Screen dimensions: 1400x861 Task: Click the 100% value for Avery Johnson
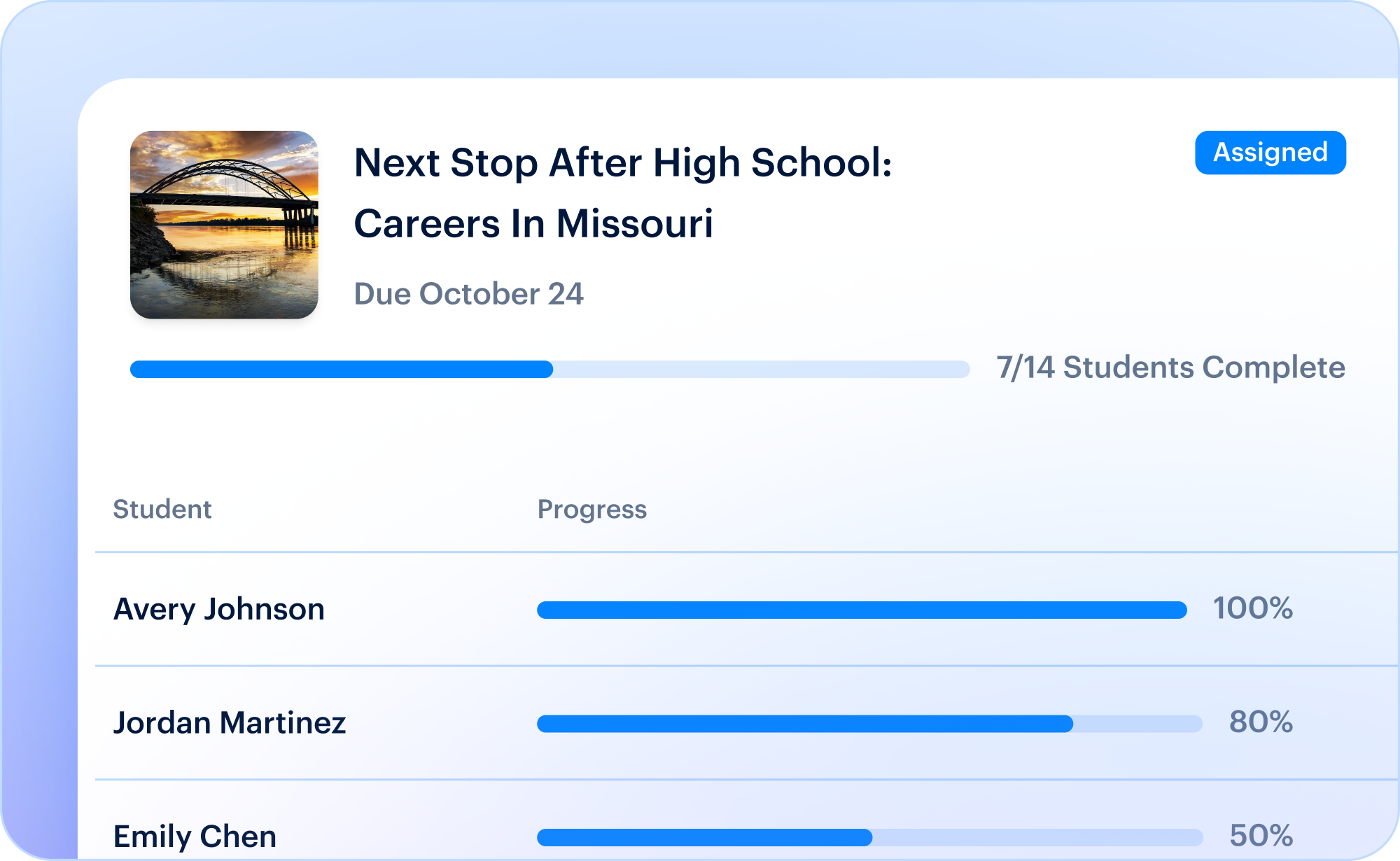[x=1252, y=608]
